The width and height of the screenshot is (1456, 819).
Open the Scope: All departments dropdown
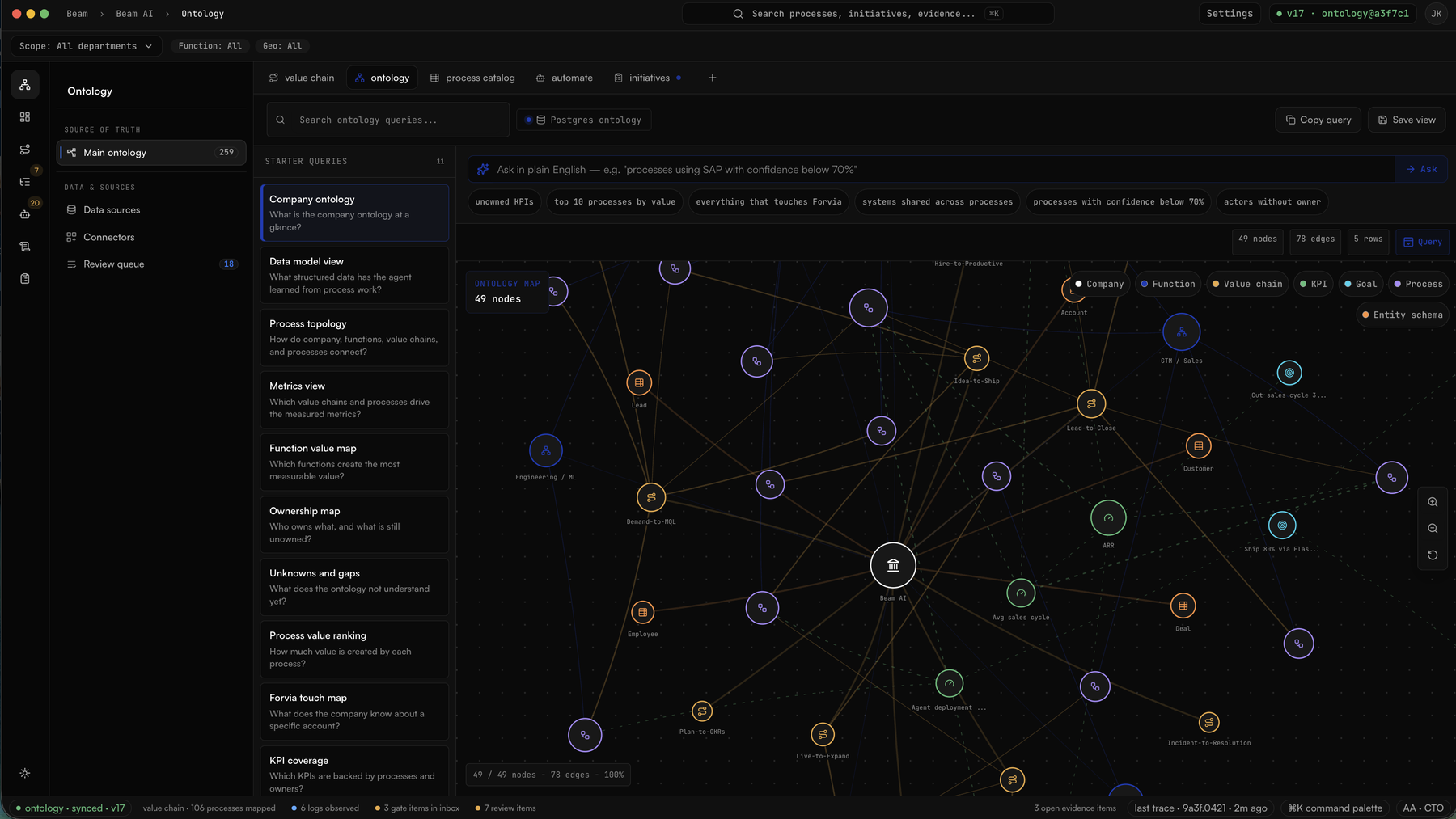click(86, 46)
